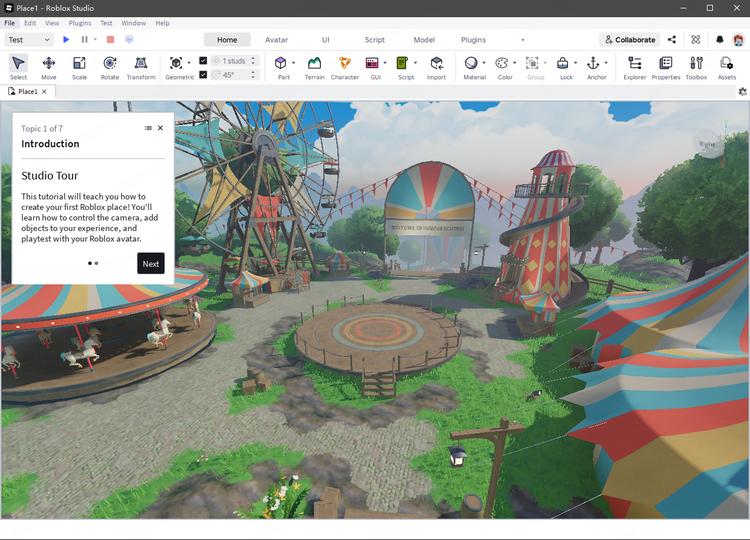Open the Plugins menu in the menu bar

(79, 23)
